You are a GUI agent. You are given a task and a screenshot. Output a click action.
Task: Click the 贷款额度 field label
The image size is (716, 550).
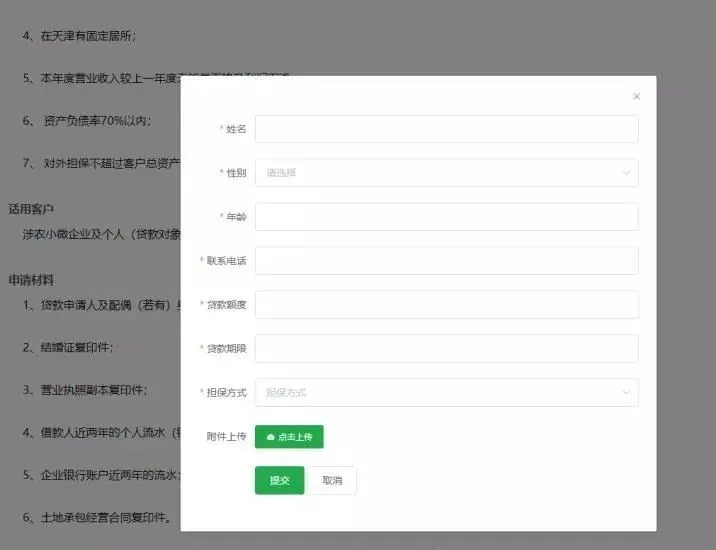[x=226, y=305]
